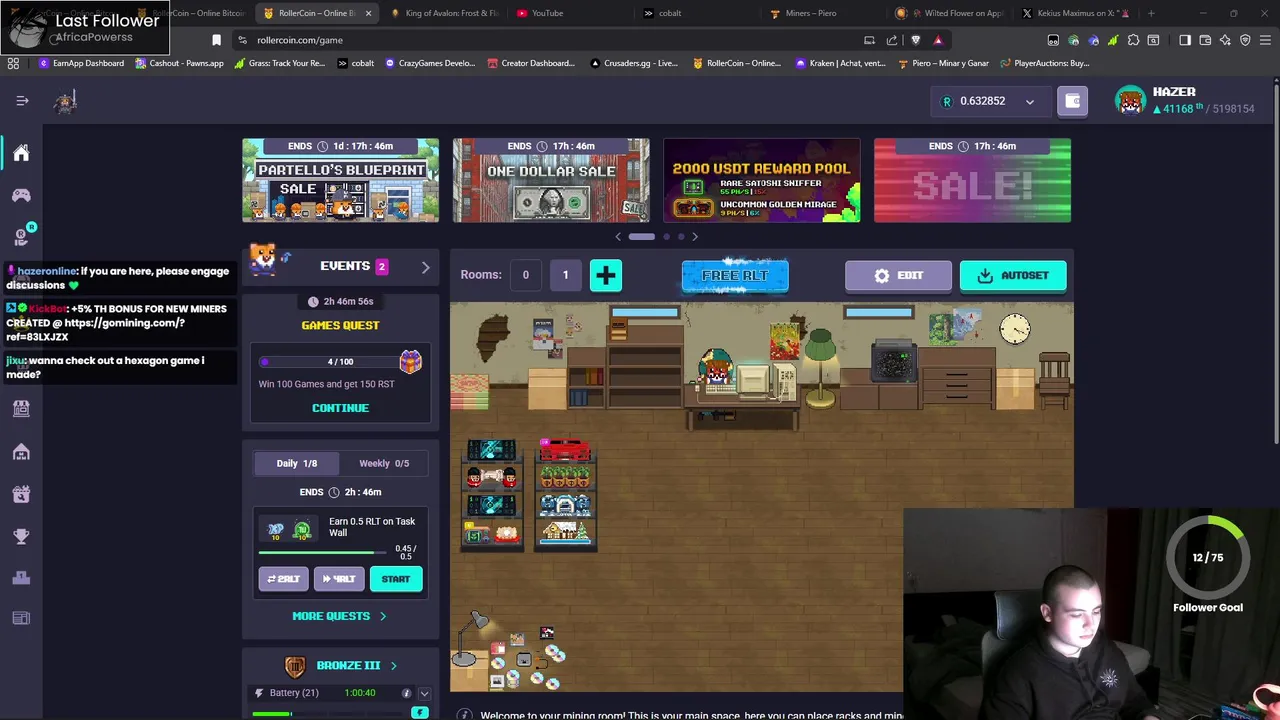Click the Bronze III rank badge icon

pyautogui.click(x=295, y=666)
